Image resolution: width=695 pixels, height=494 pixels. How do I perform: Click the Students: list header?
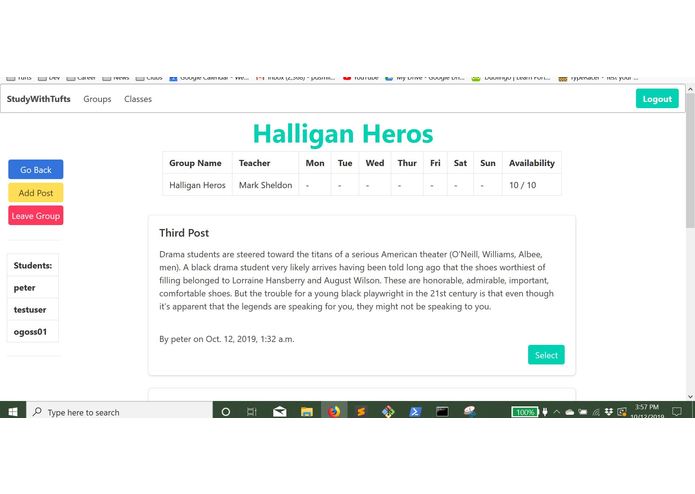(33, 265)
